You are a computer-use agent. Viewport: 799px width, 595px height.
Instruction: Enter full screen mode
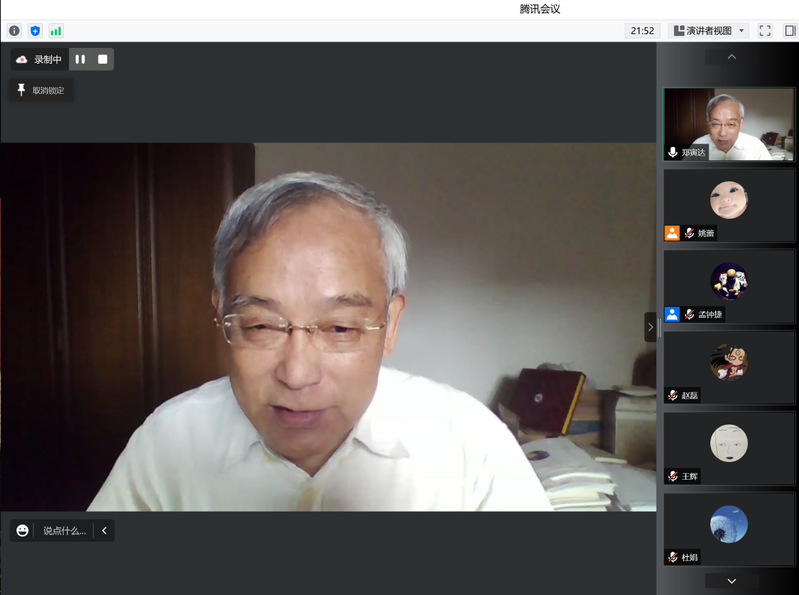click(x=765, y=31)
